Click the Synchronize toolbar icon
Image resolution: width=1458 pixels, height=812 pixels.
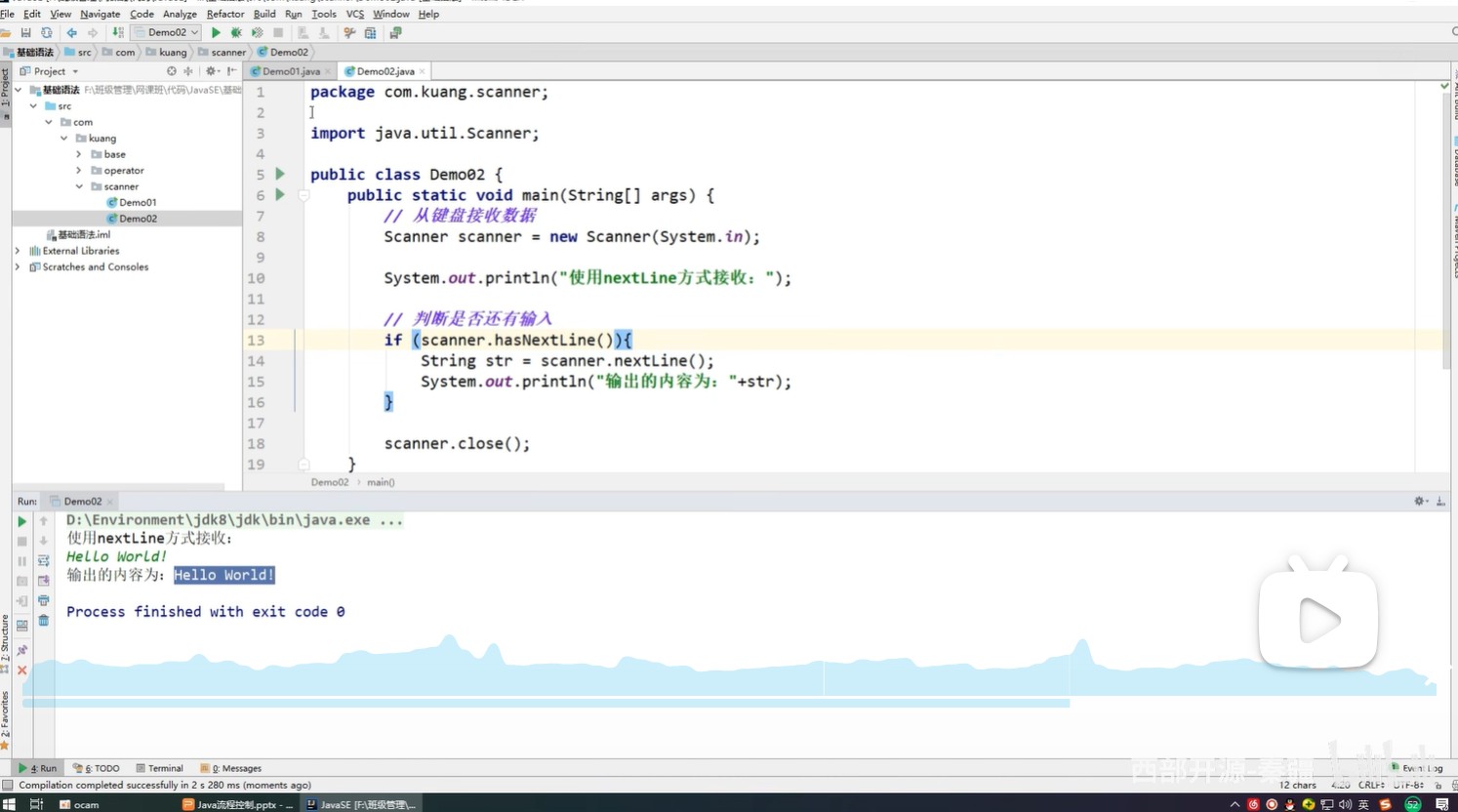pos(46,33)
